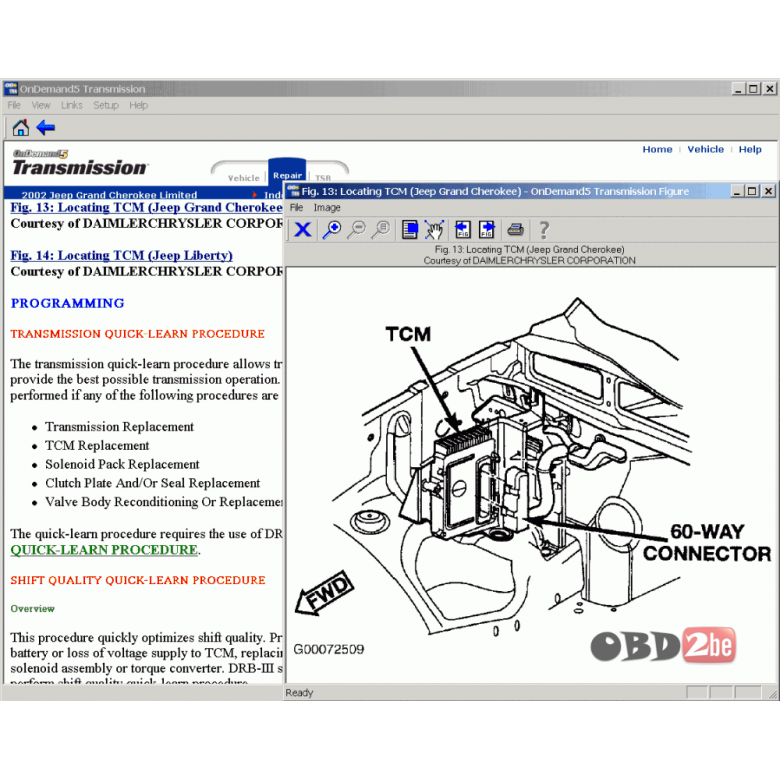Open the View menu

(41, 105)
